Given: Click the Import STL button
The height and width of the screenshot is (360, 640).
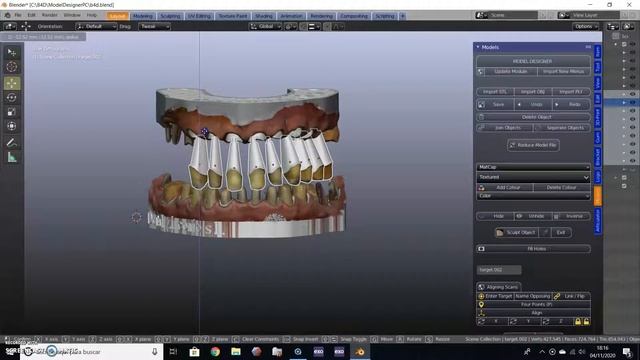Looking at the screenshot, I should [x=495, y=92].
